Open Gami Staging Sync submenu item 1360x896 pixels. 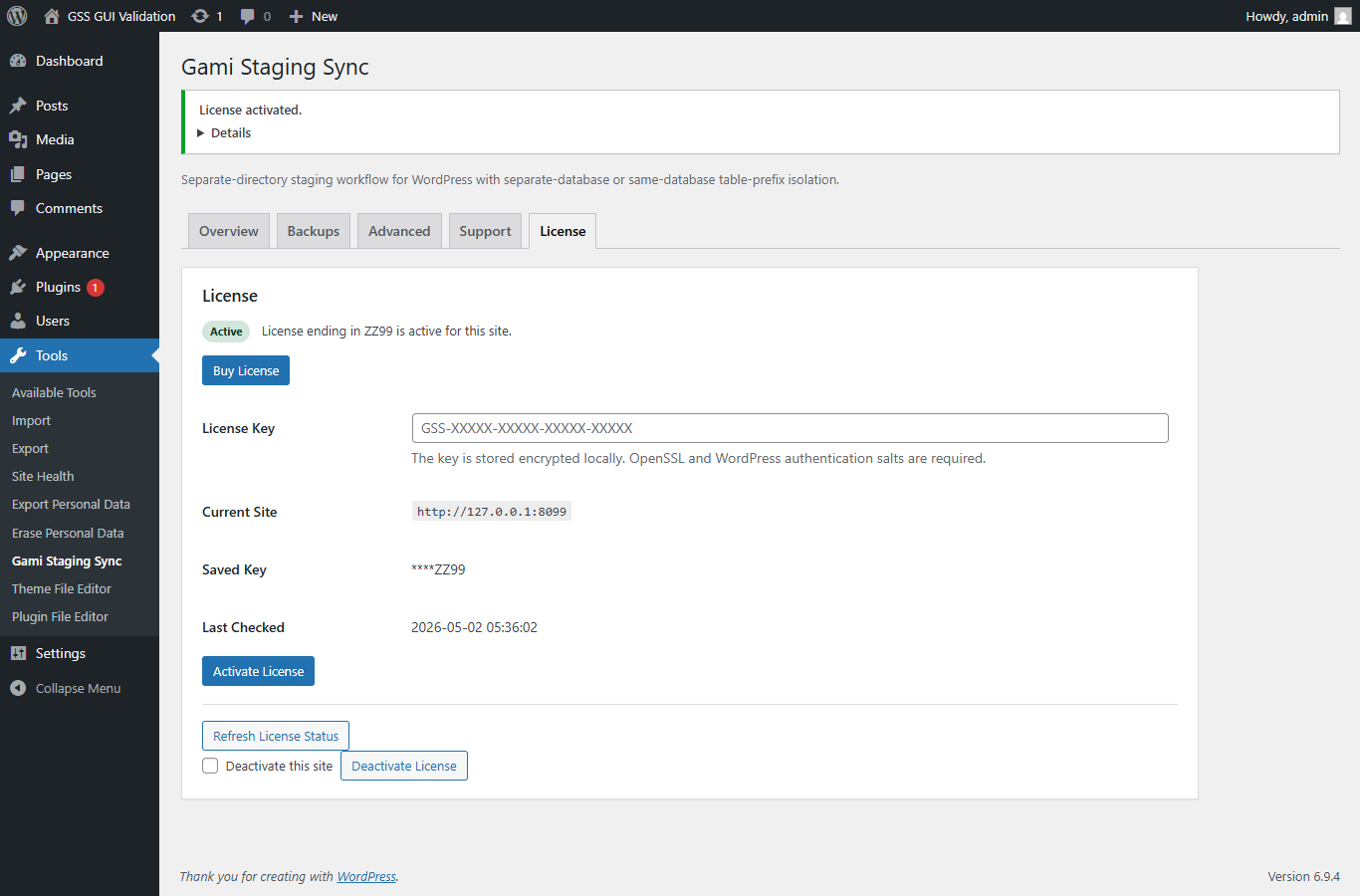point(67,560)
